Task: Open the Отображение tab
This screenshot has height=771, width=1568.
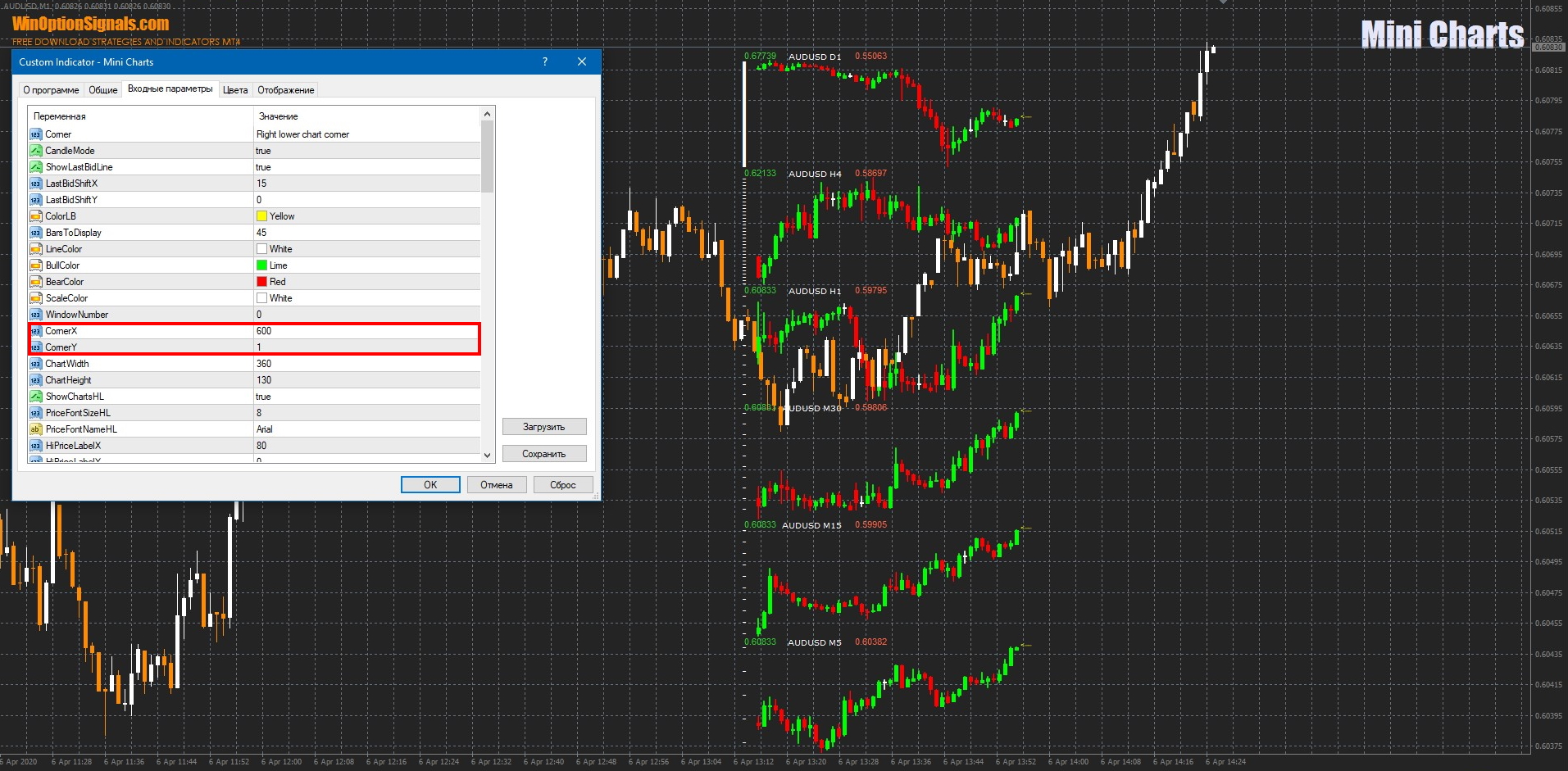Action: coord(285,90)
